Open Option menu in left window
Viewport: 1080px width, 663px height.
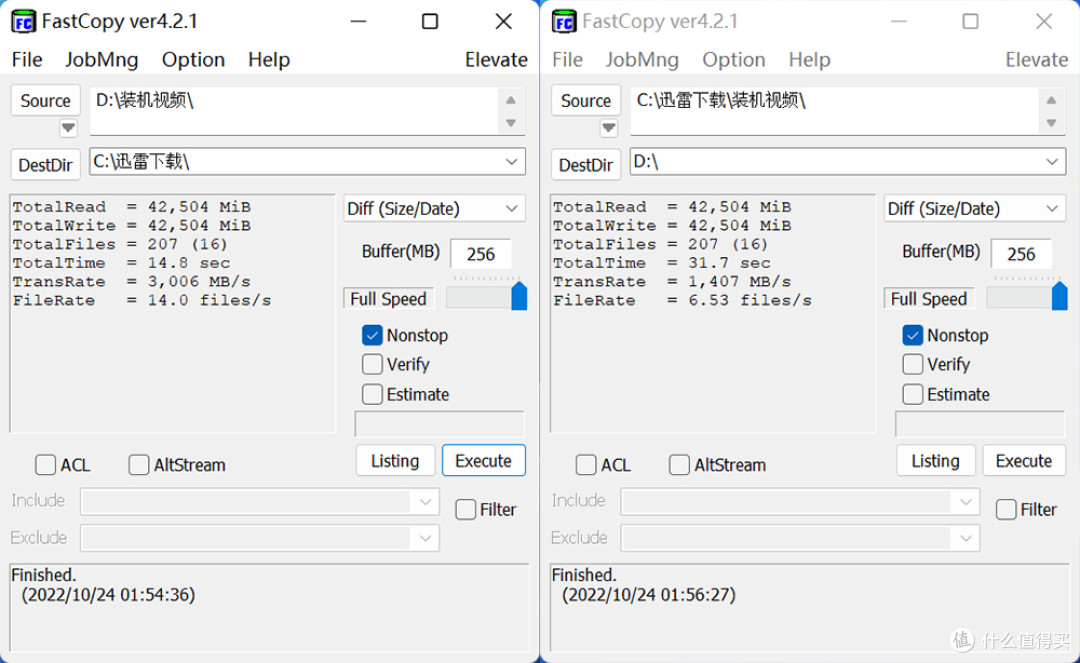click(194, 60)
